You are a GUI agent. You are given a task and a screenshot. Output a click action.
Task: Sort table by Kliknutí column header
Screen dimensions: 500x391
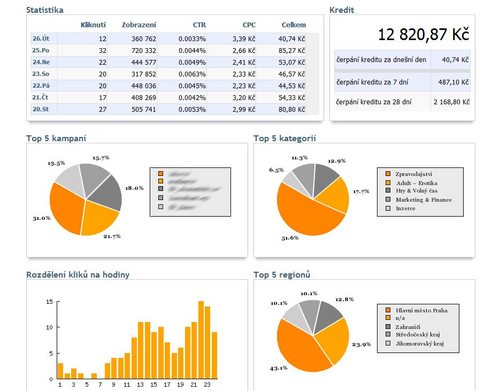pos(93,25)
